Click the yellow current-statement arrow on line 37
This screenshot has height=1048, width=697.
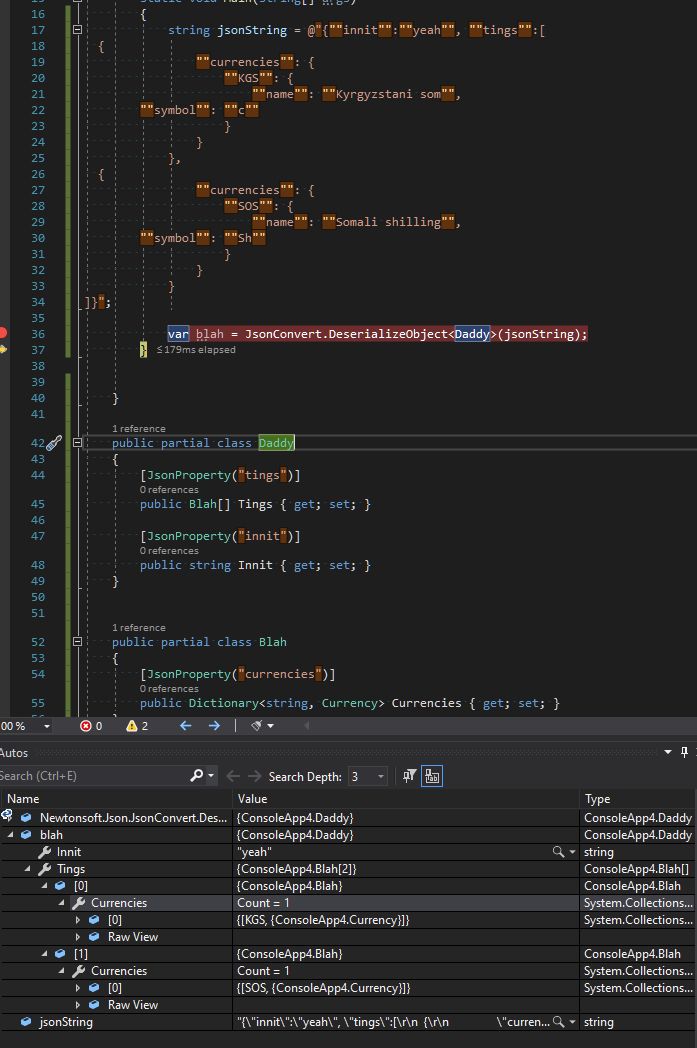[x=3, y=349]
